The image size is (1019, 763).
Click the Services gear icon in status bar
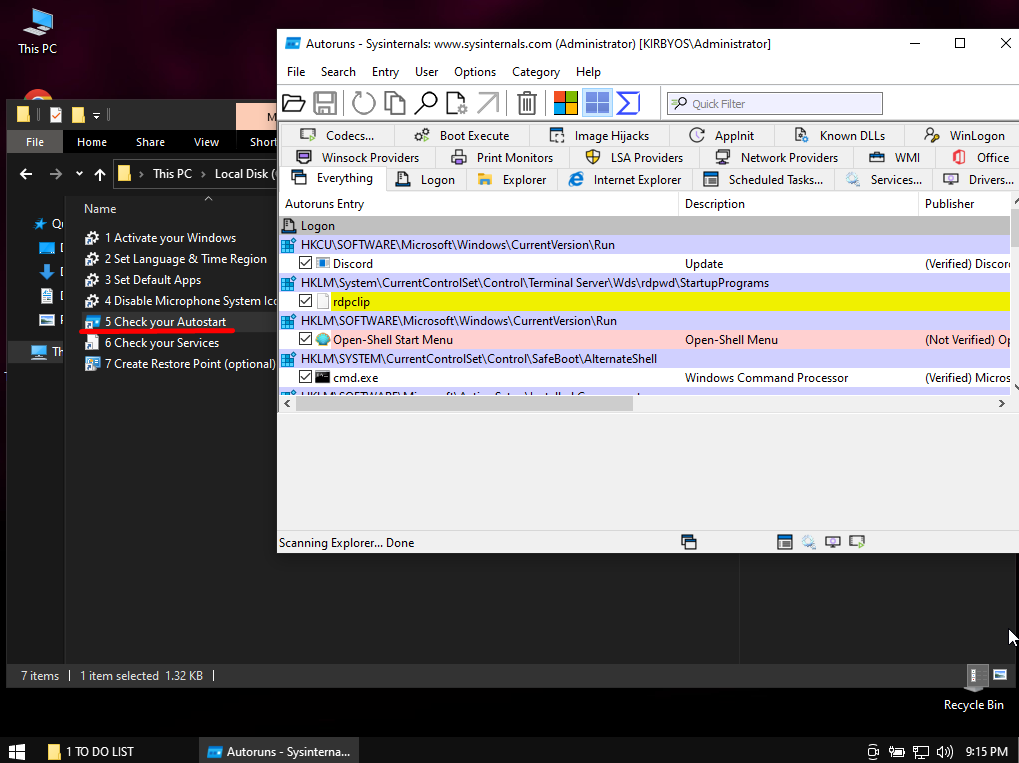coord(808,541)
